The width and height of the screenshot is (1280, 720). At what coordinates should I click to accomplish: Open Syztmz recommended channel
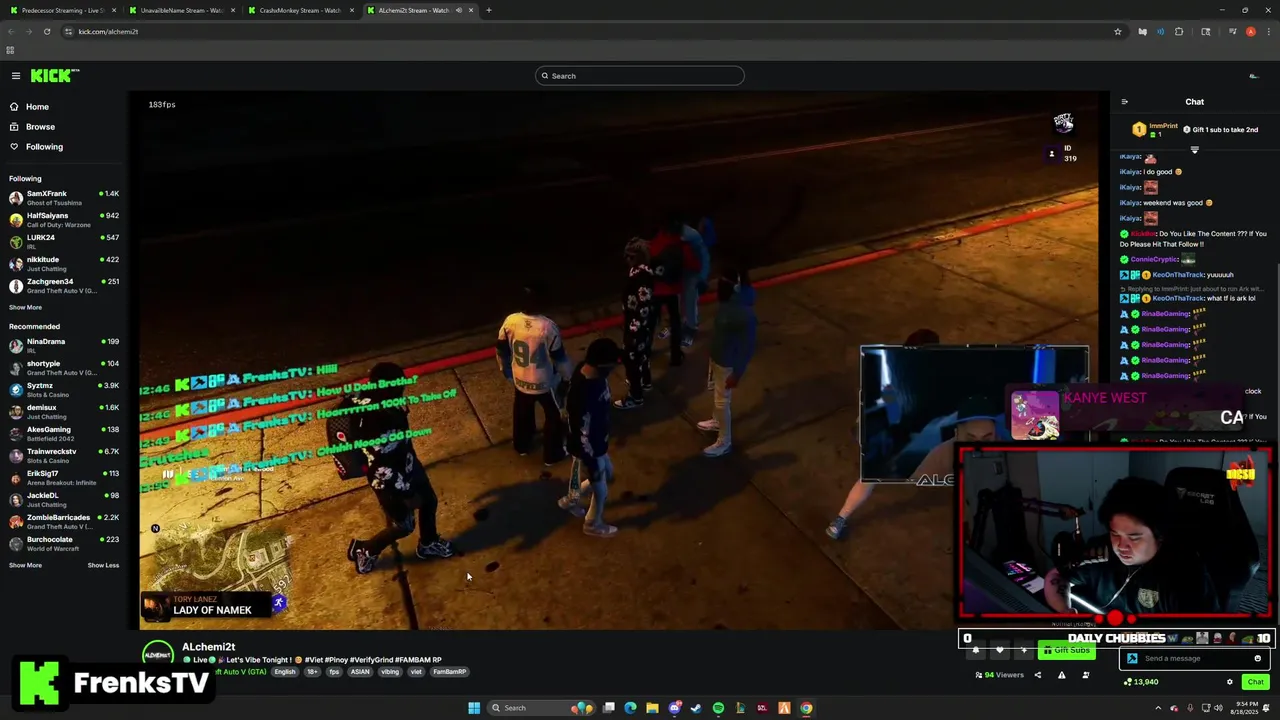coord(64,390)
